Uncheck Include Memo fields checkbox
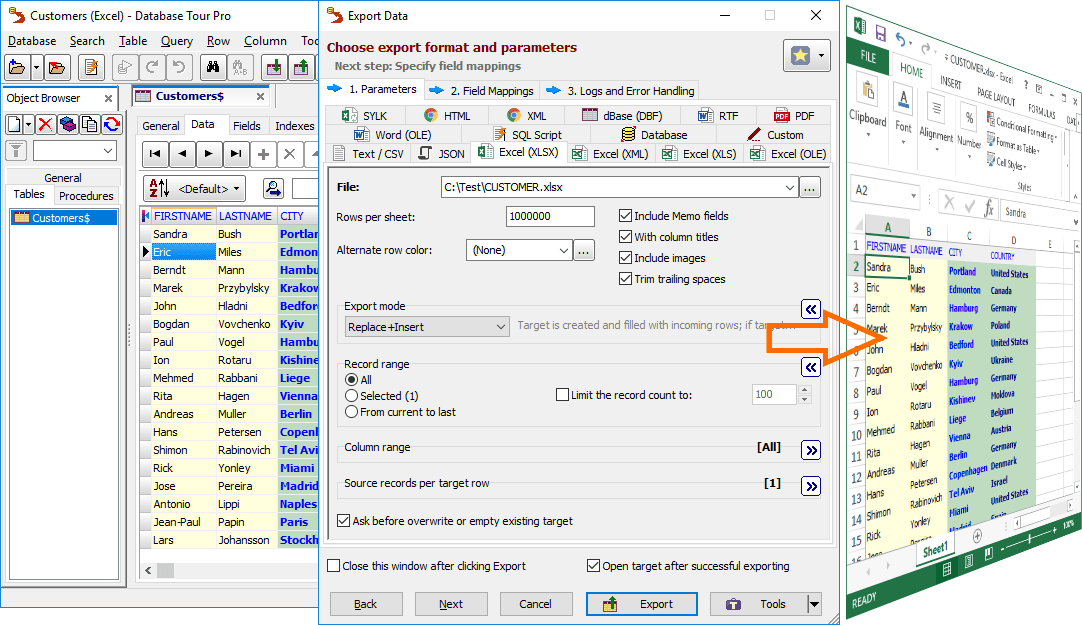 point(626,216)
